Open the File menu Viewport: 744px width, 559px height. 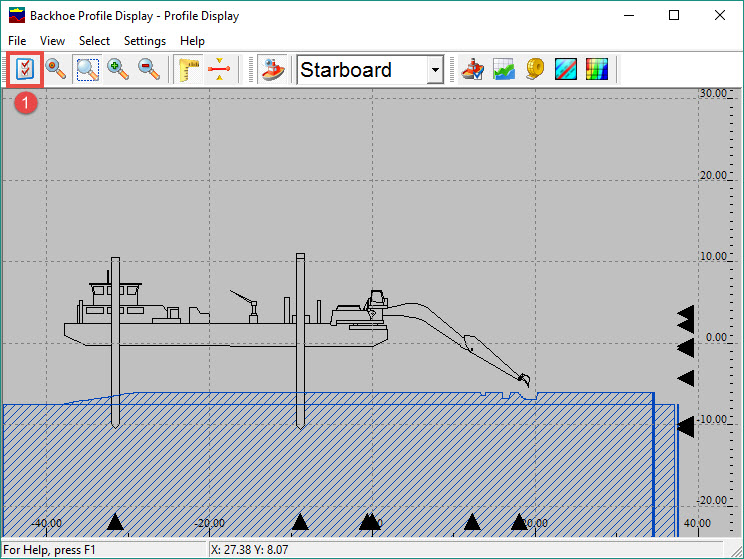(x=17, y=41)
